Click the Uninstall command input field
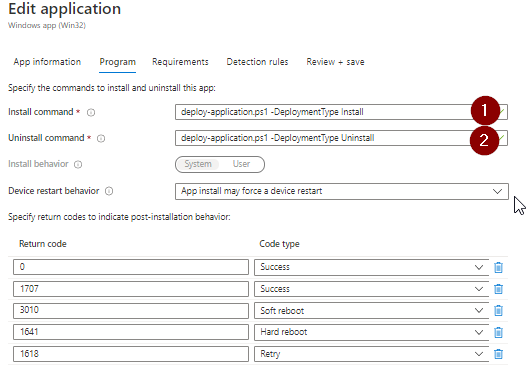 [341, 138]
